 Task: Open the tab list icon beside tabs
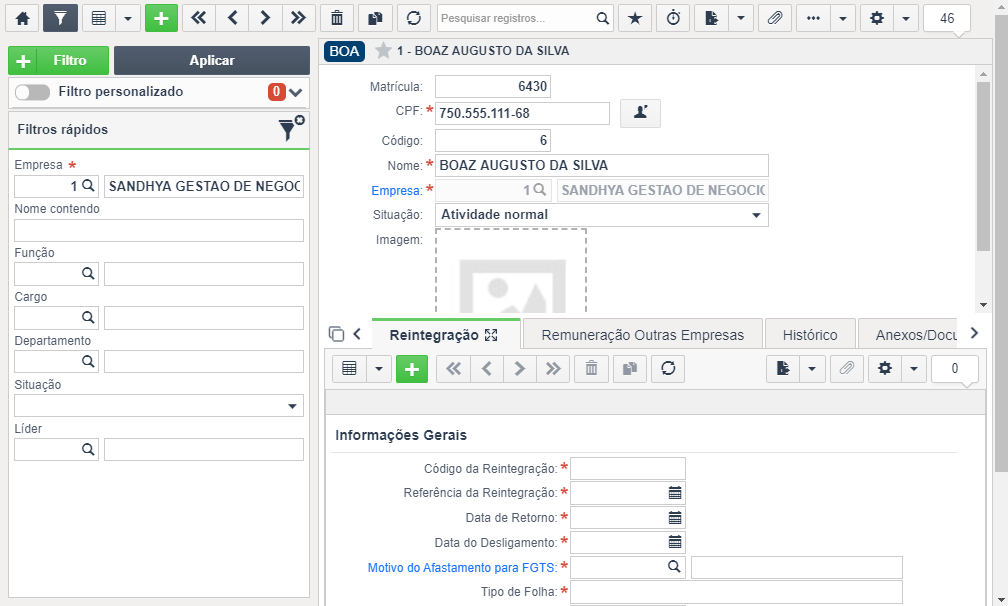point(336,334)
